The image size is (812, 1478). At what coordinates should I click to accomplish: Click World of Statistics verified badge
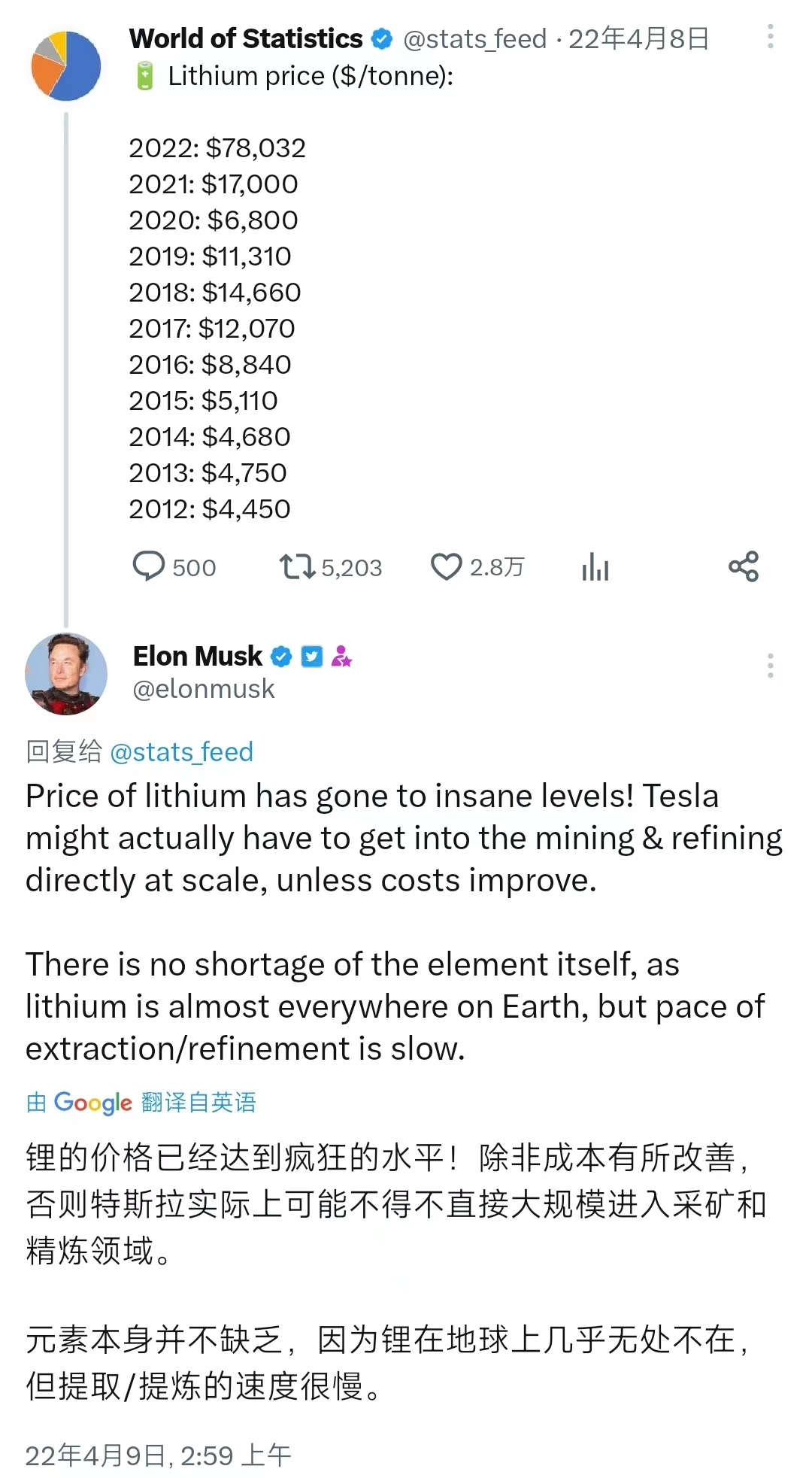tap(383, 38)
